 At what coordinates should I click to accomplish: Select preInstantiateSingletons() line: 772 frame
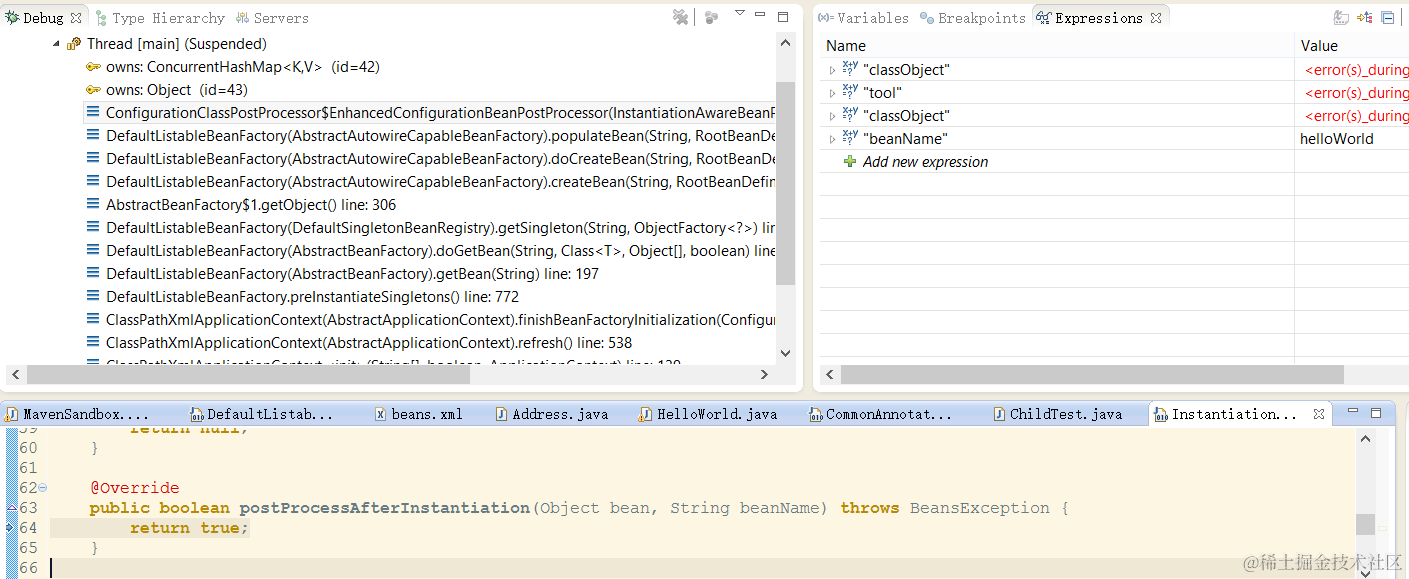point(312,297)
